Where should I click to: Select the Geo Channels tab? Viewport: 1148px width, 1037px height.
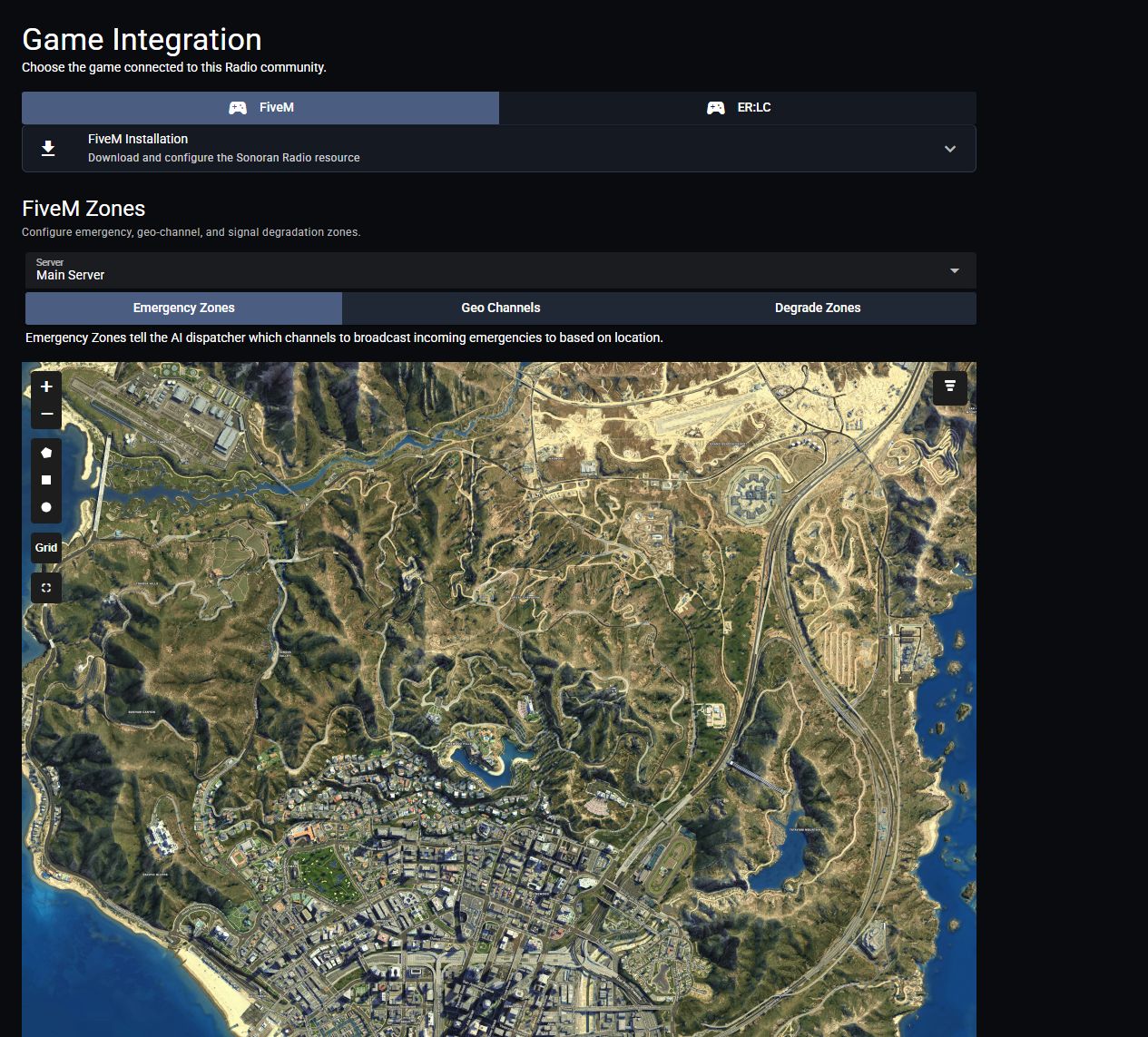(500, 308)
